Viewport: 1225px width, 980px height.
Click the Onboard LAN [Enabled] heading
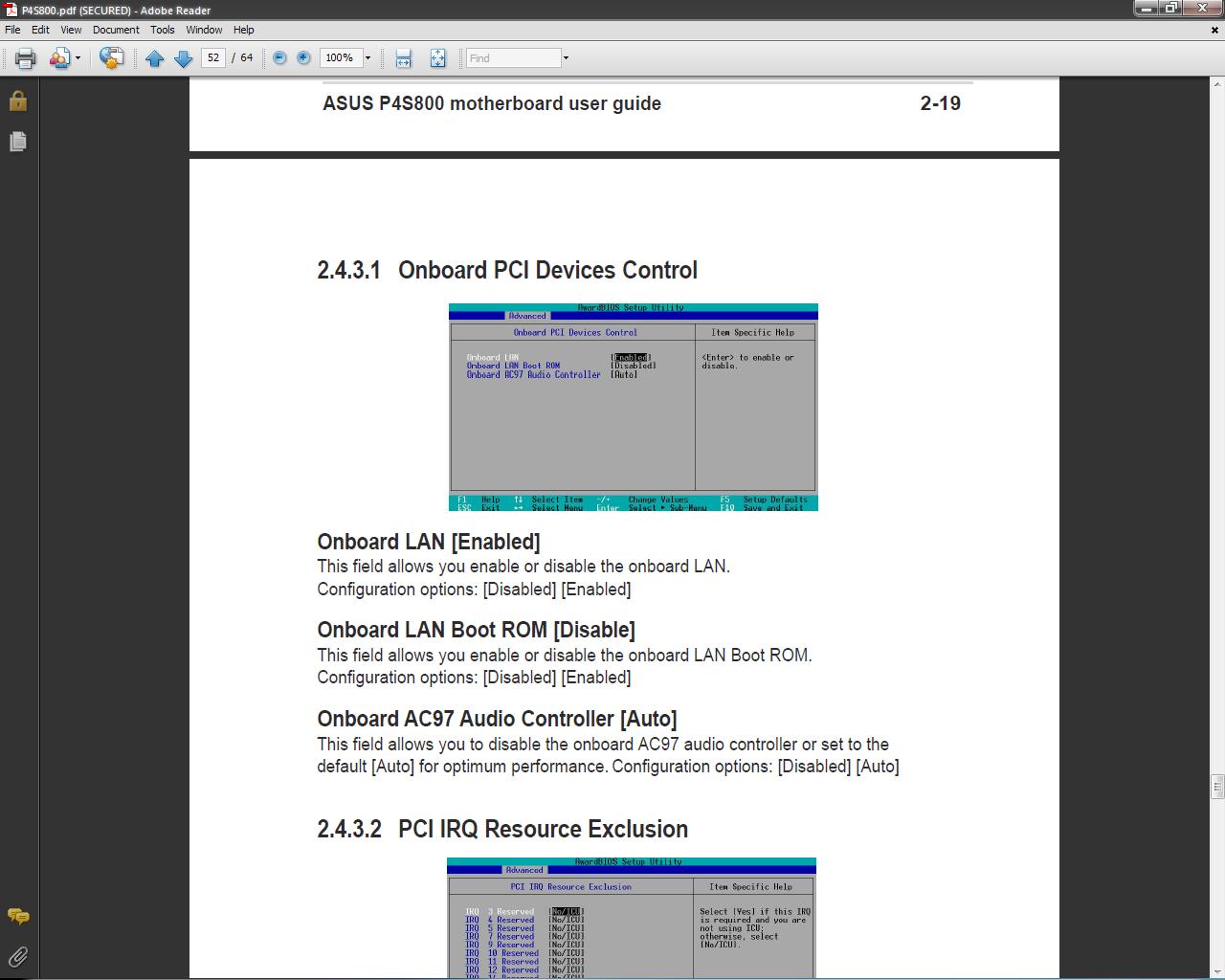tap(429, 542)
